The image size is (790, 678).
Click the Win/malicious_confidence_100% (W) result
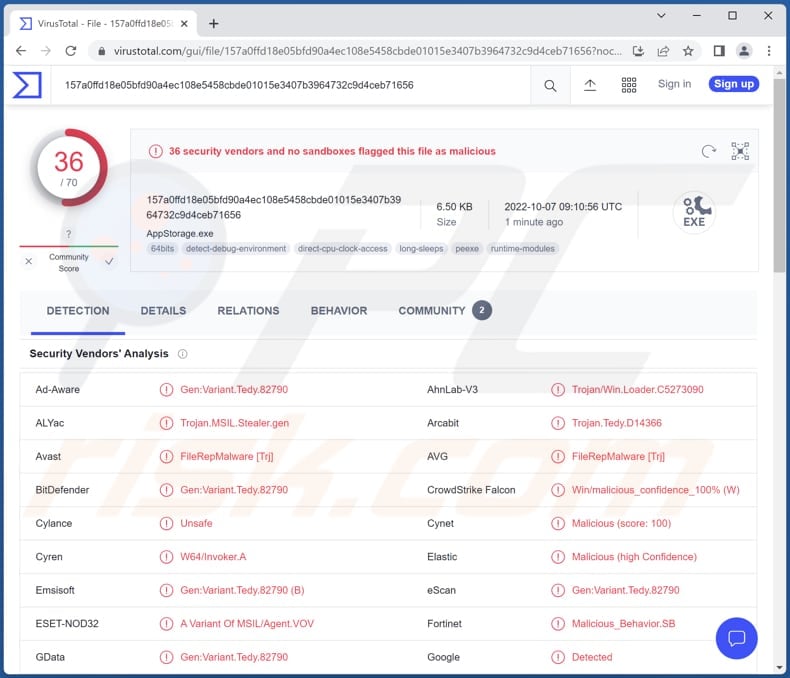click(x=655, y=490)
